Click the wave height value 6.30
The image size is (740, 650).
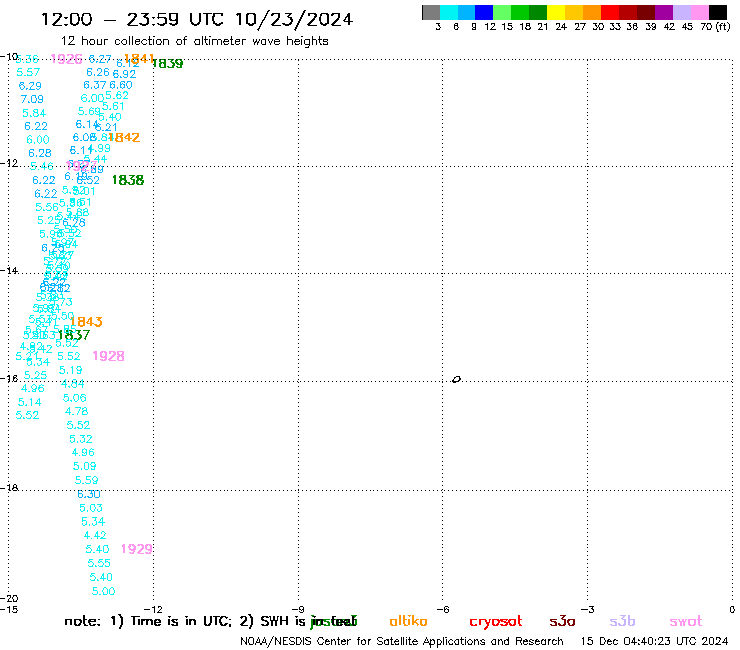point(89,494)
